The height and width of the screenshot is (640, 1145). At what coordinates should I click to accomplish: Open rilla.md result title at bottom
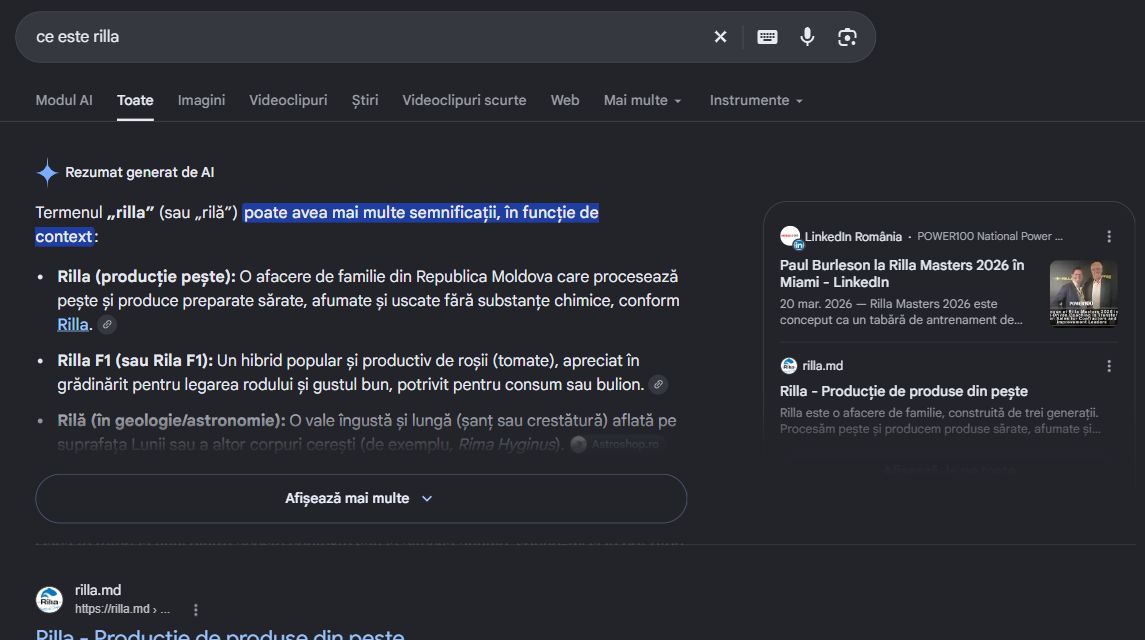(220, 633)
